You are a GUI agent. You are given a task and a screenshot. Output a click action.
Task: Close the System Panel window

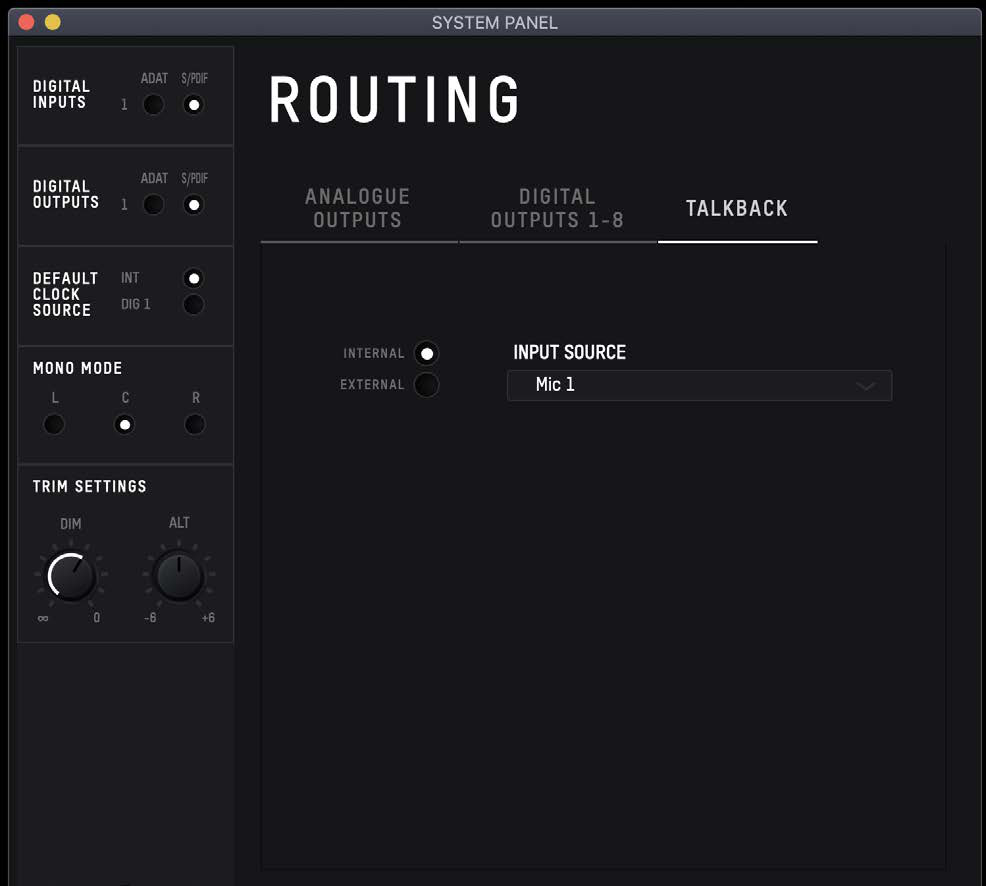tap(26, 23)
